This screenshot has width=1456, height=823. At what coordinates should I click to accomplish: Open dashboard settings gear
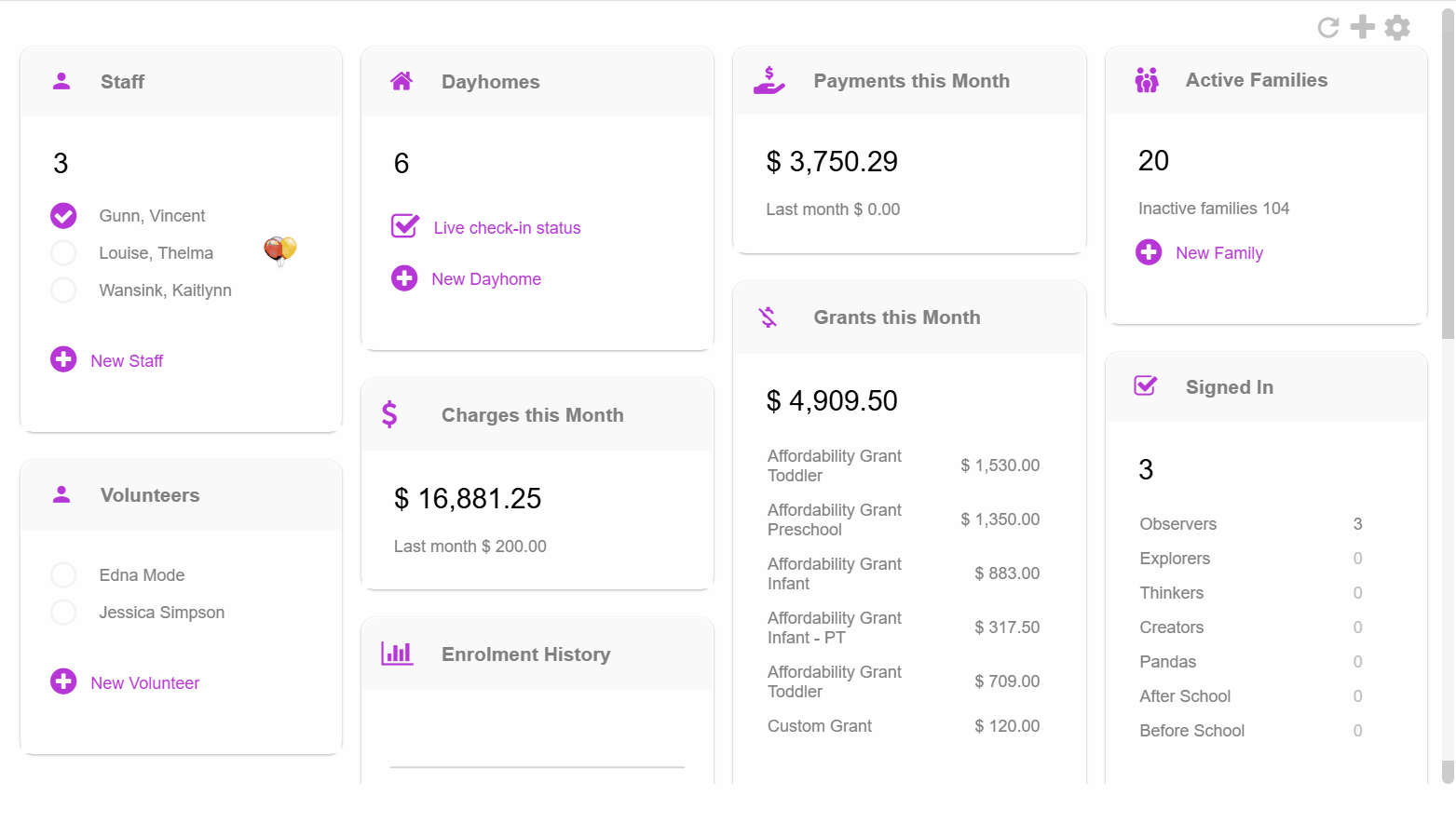(x=1397, y=28)
